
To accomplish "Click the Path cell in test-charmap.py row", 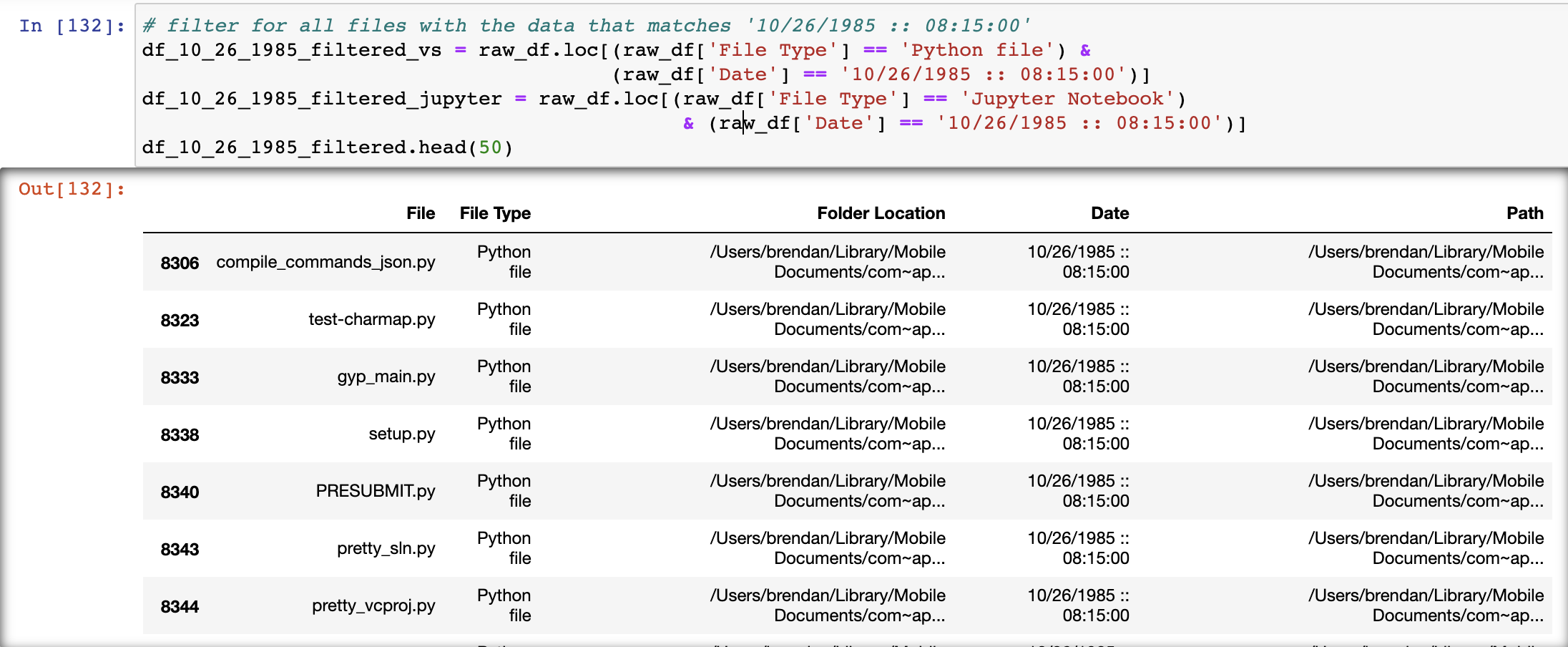I will [x=1426, y=319].
